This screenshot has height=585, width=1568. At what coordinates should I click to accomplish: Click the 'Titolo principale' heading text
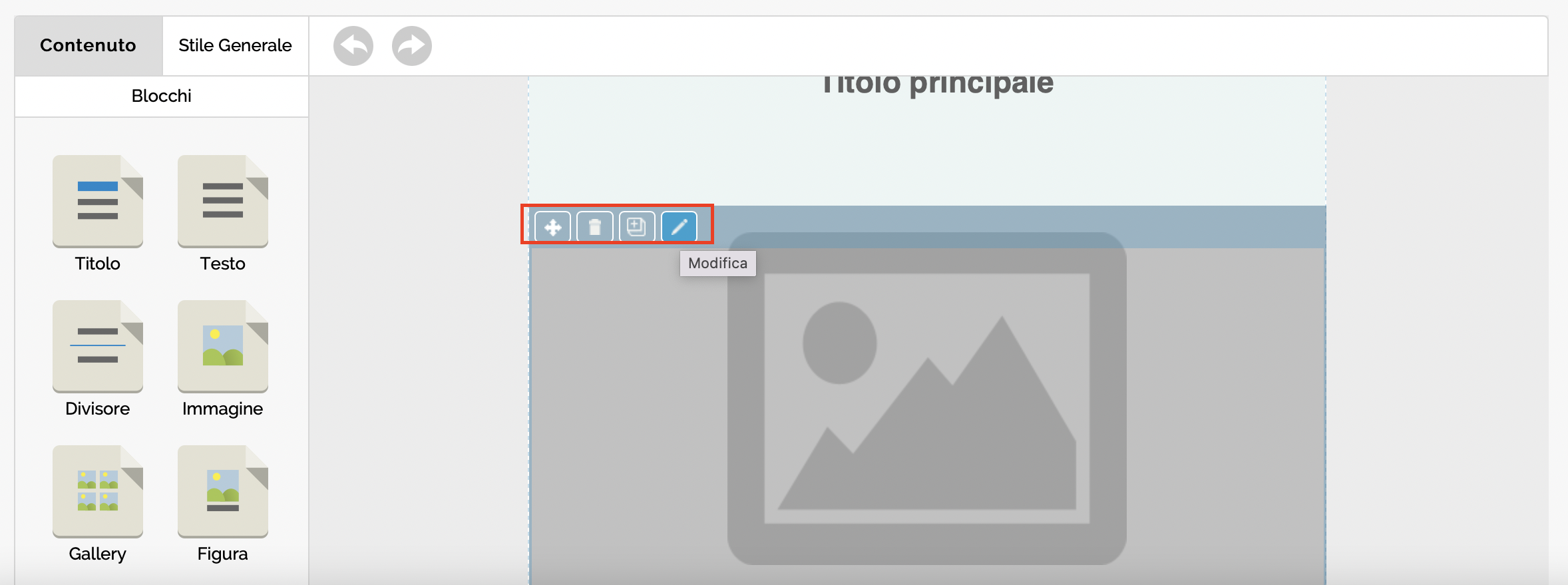[x=937, y=84]
